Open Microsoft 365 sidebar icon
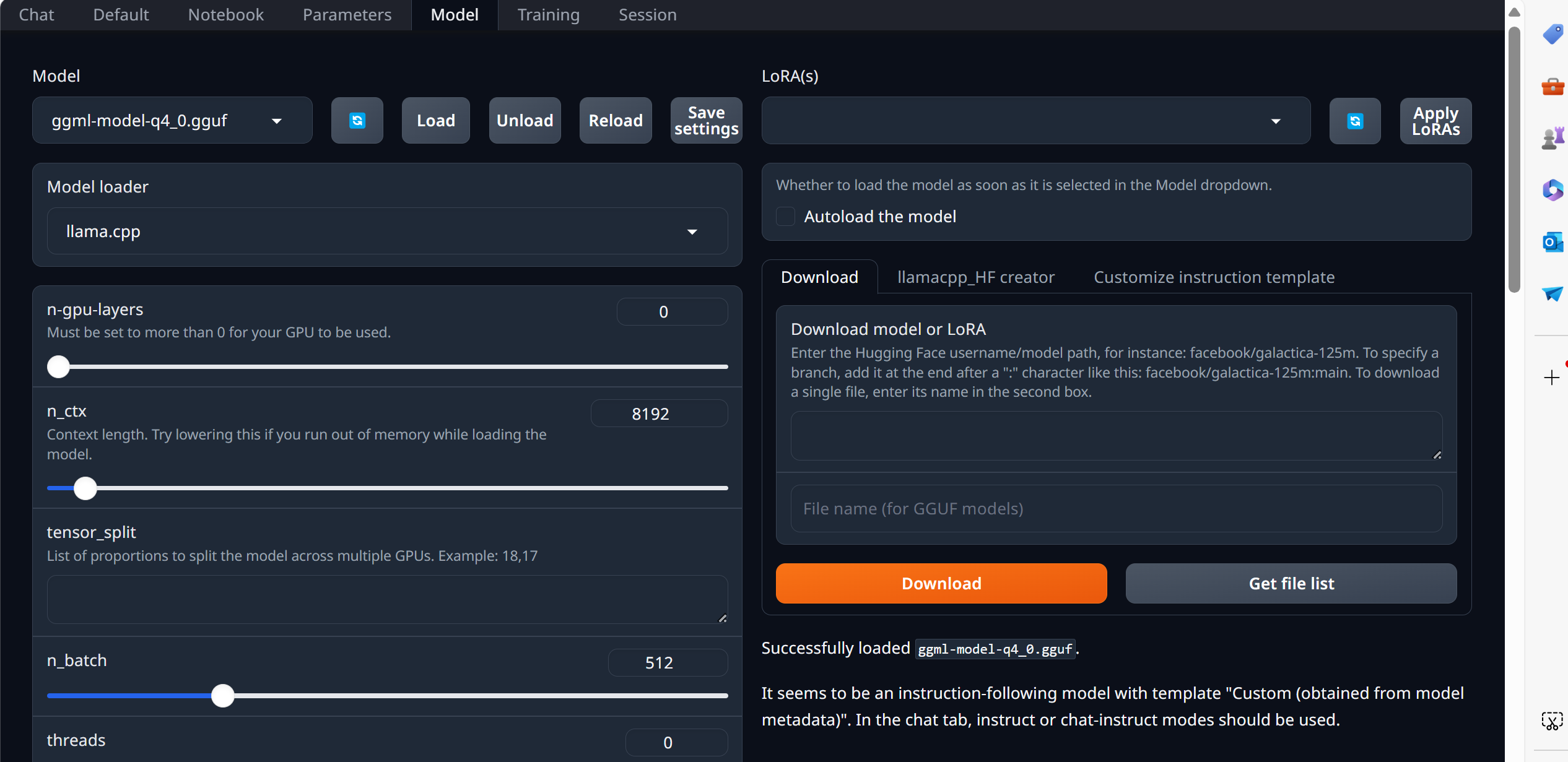Image resolution: width=1568 pixels, height=762 pixels. pos(1553,190)
